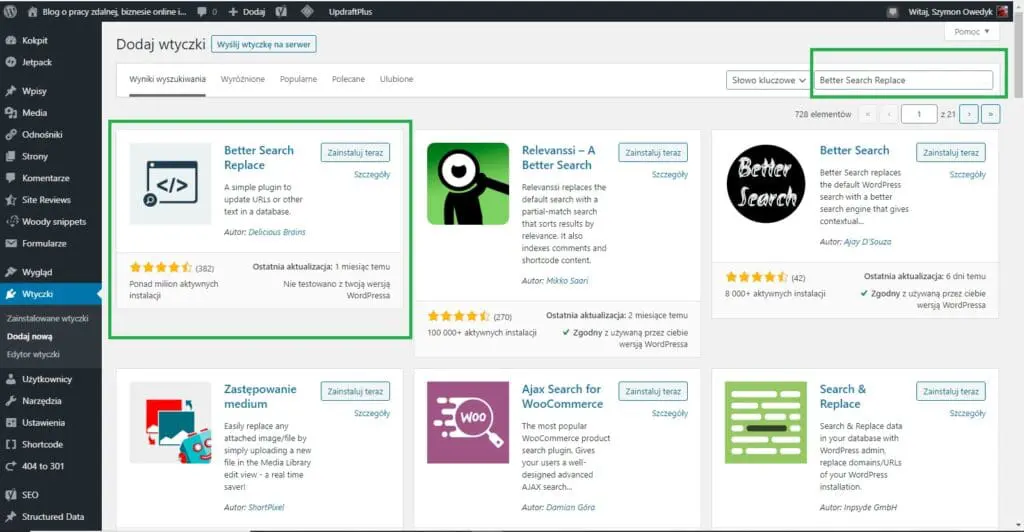Image resolution: width=1024 pixels, height=532 pixels.
Task: Install Ajax Search for WooCommerce plugin
Action: point(653,392)
